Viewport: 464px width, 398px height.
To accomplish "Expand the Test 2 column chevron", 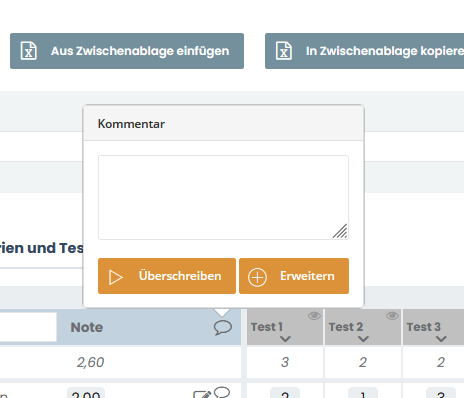I will point(363,339).
